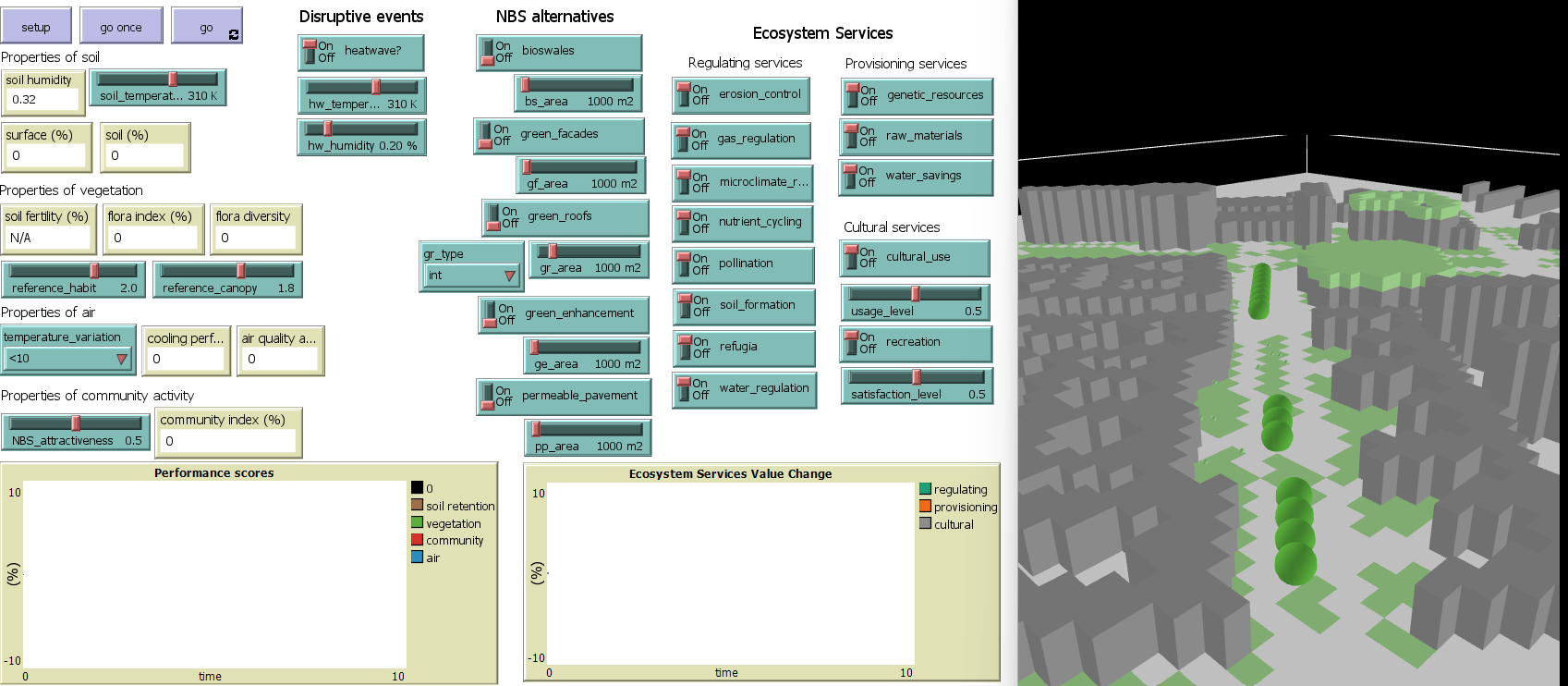Open the gr_type dropdown
Screen dimensions: 1568x686
pos(471,276)
